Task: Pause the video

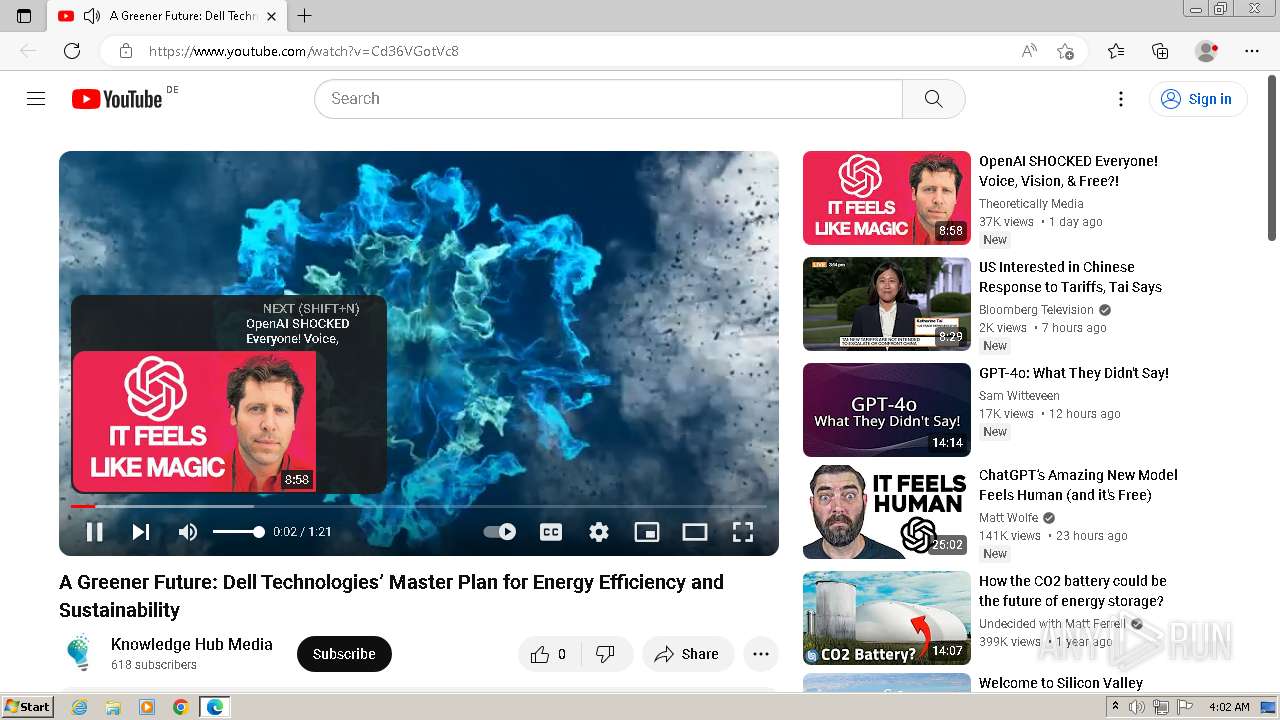Action: [94, 532]
